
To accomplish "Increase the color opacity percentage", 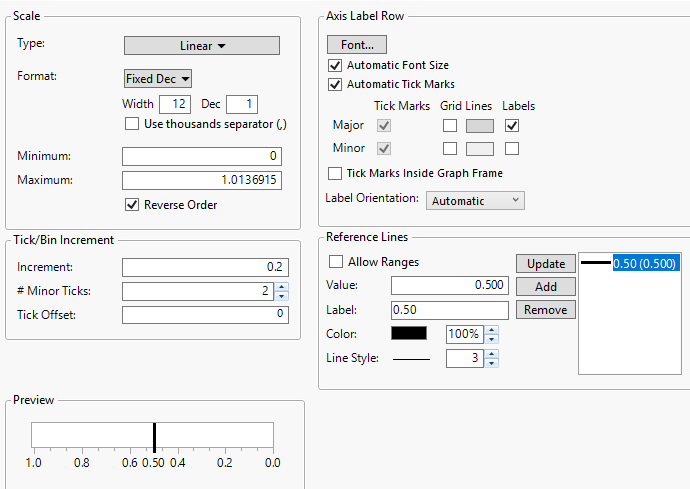I will (491, 329).
